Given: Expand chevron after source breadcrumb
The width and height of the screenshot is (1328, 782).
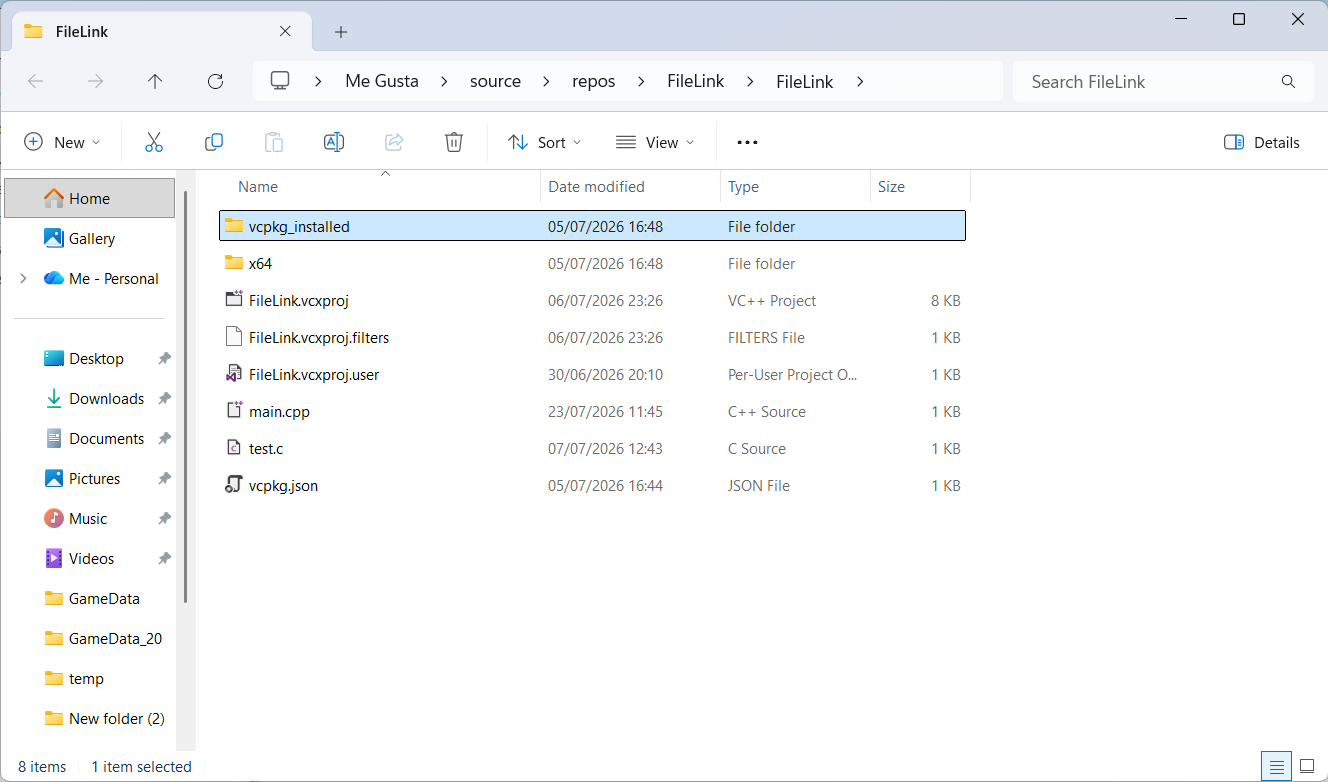Looking at the screenshot, I should click(x=546, y=82).
